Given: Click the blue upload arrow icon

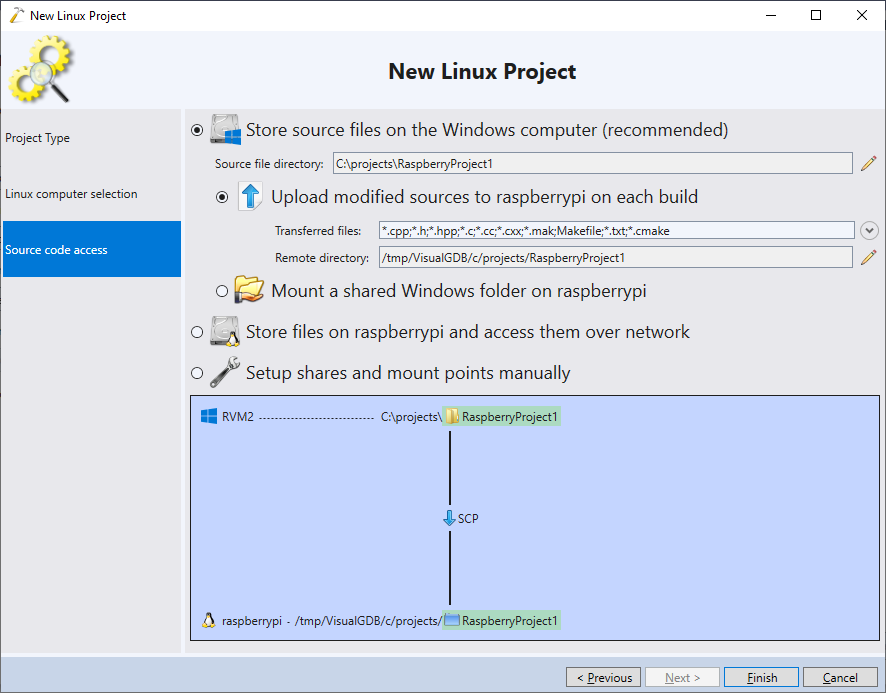Looking at the screenshot, I should 250,196.
